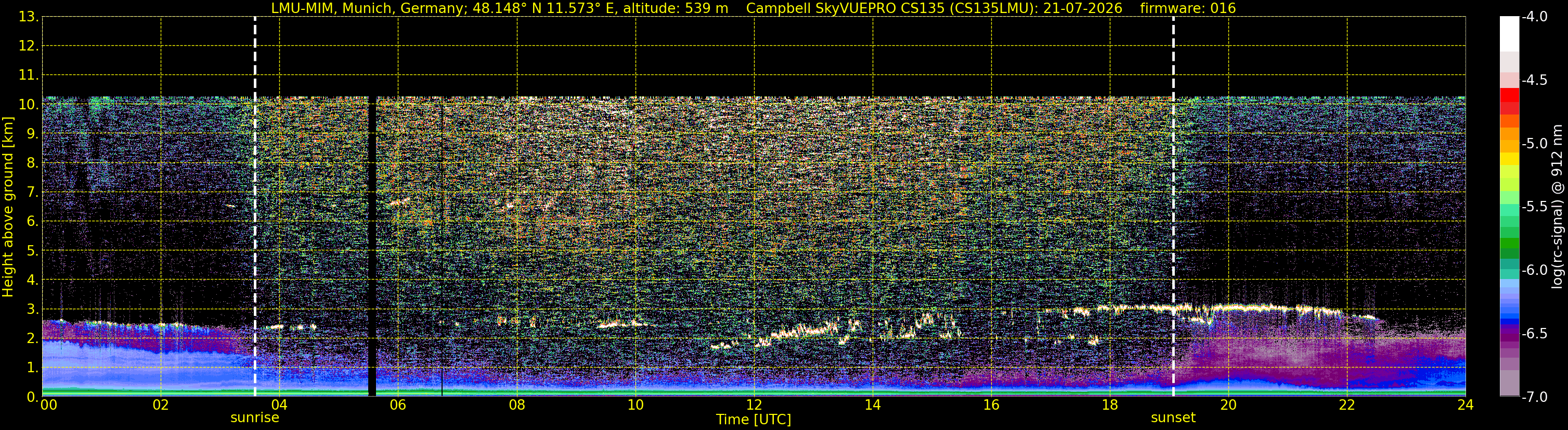Click the "-5.0" colorbar tick label
Screen dimensions: 1568x430
(1535, 144)
